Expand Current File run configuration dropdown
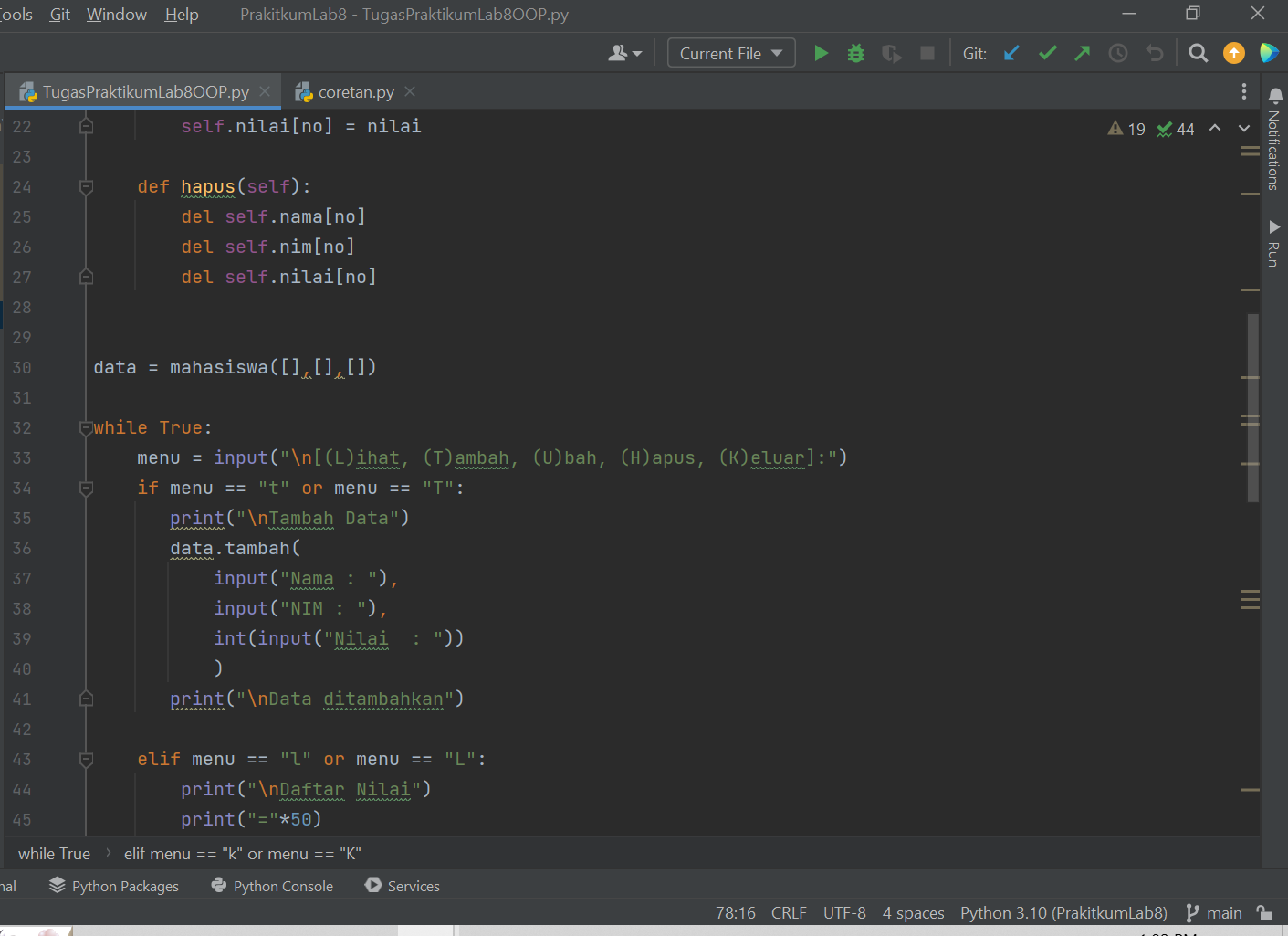 point(731,53)
